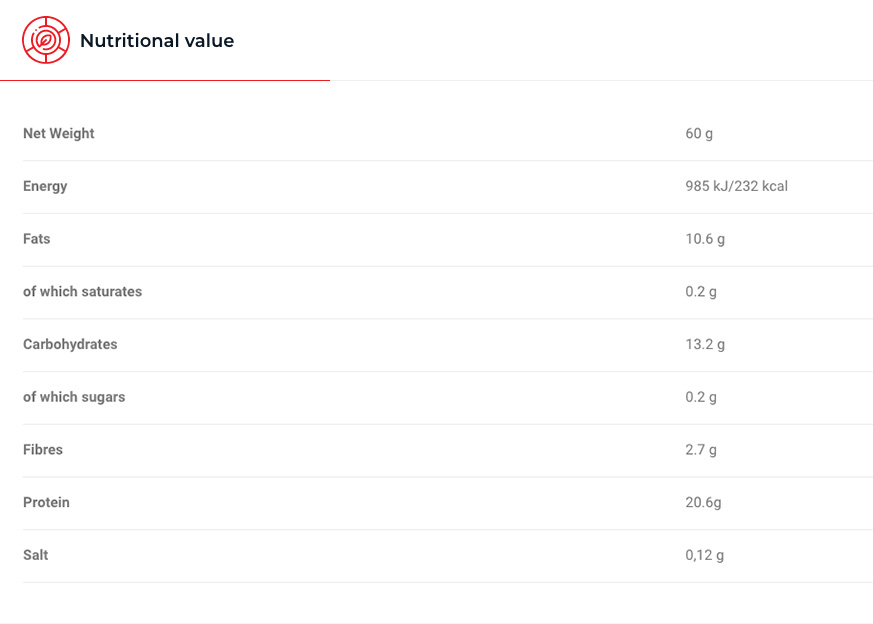
Task: Click the 60 g net weight value
Action: tap(699, 134)
